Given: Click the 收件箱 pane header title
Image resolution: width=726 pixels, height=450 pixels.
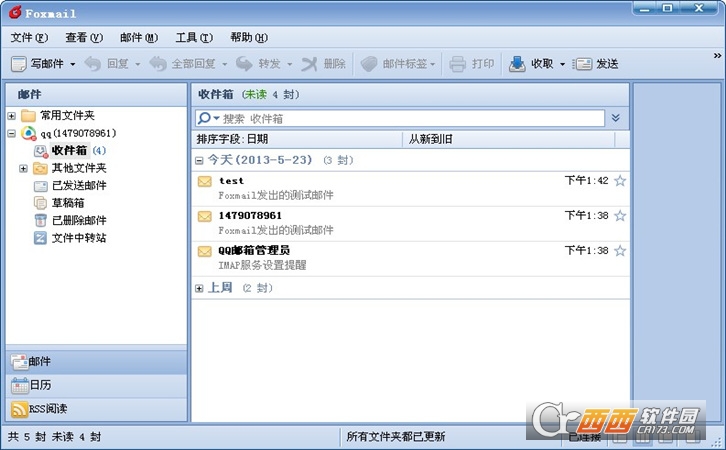Looking at the screenshot, I should pos(216,94).
